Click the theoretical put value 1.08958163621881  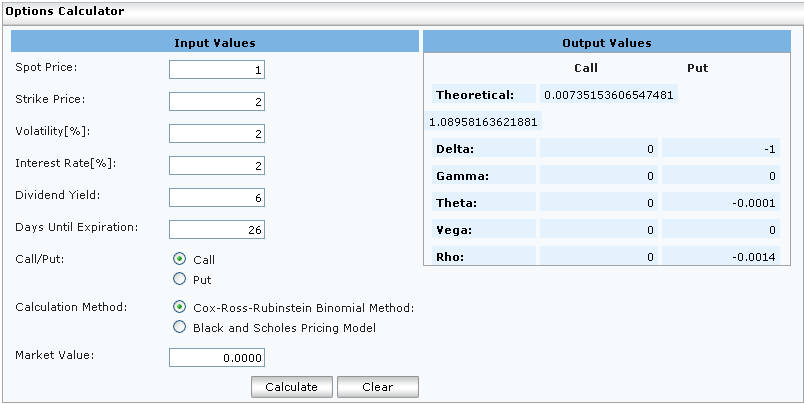(483, 122)
